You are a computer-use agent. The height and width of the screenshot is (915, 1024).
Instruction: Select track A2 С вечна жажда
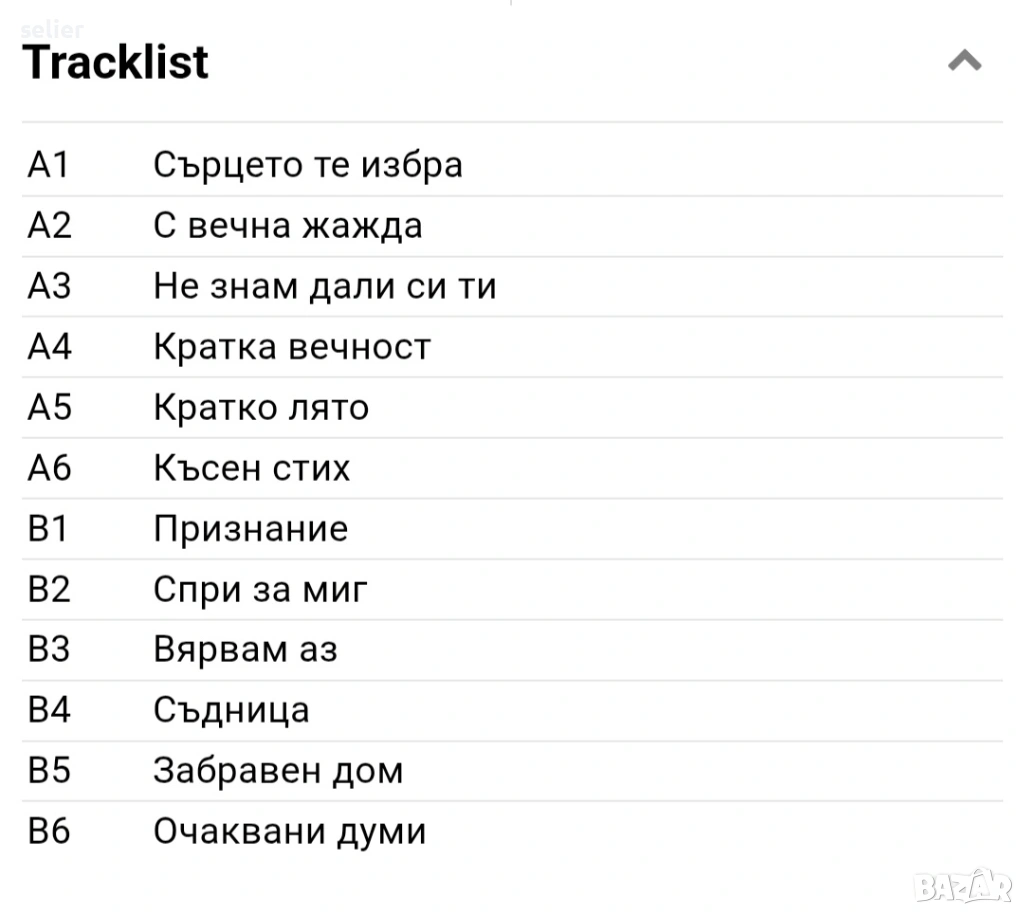coord(287,226)
